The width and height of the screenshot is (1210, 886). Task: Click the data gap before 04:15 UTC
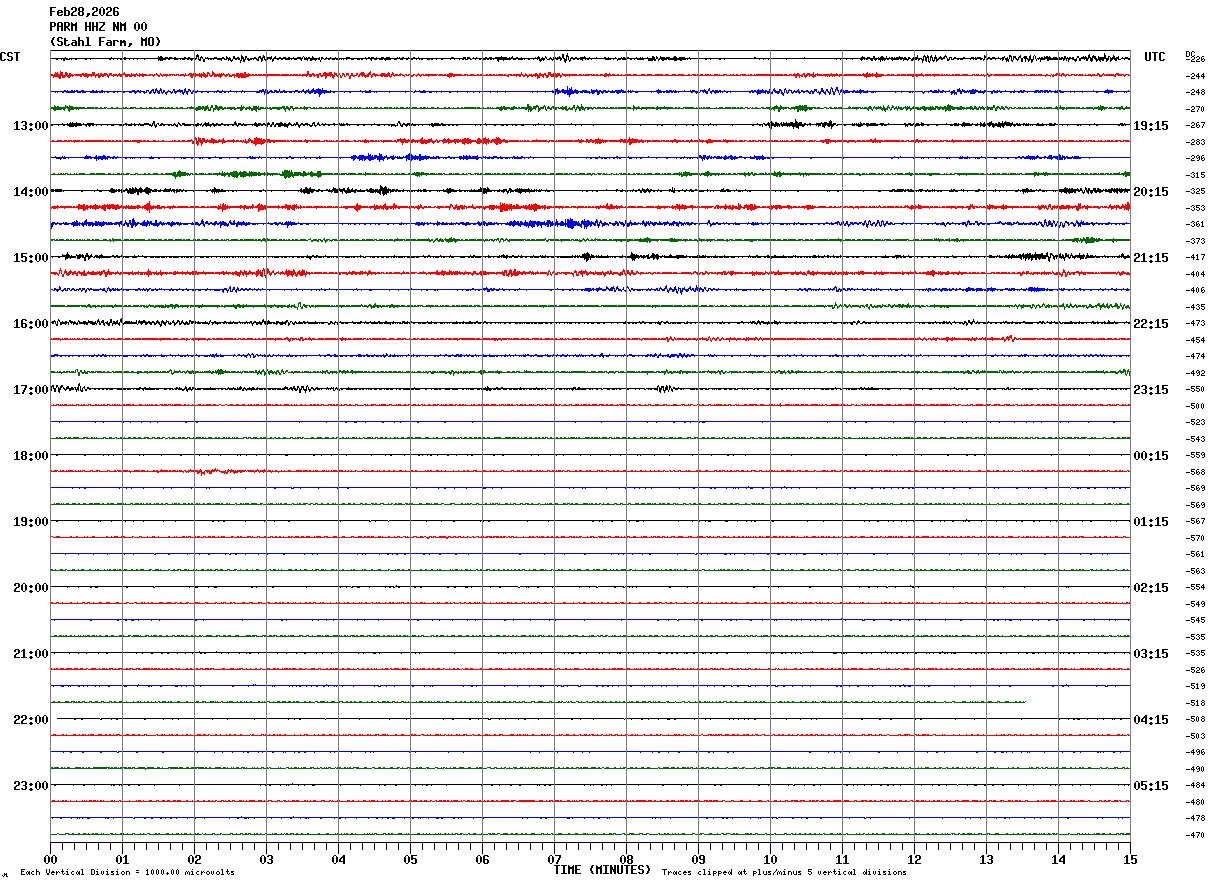pos(1042,703)
